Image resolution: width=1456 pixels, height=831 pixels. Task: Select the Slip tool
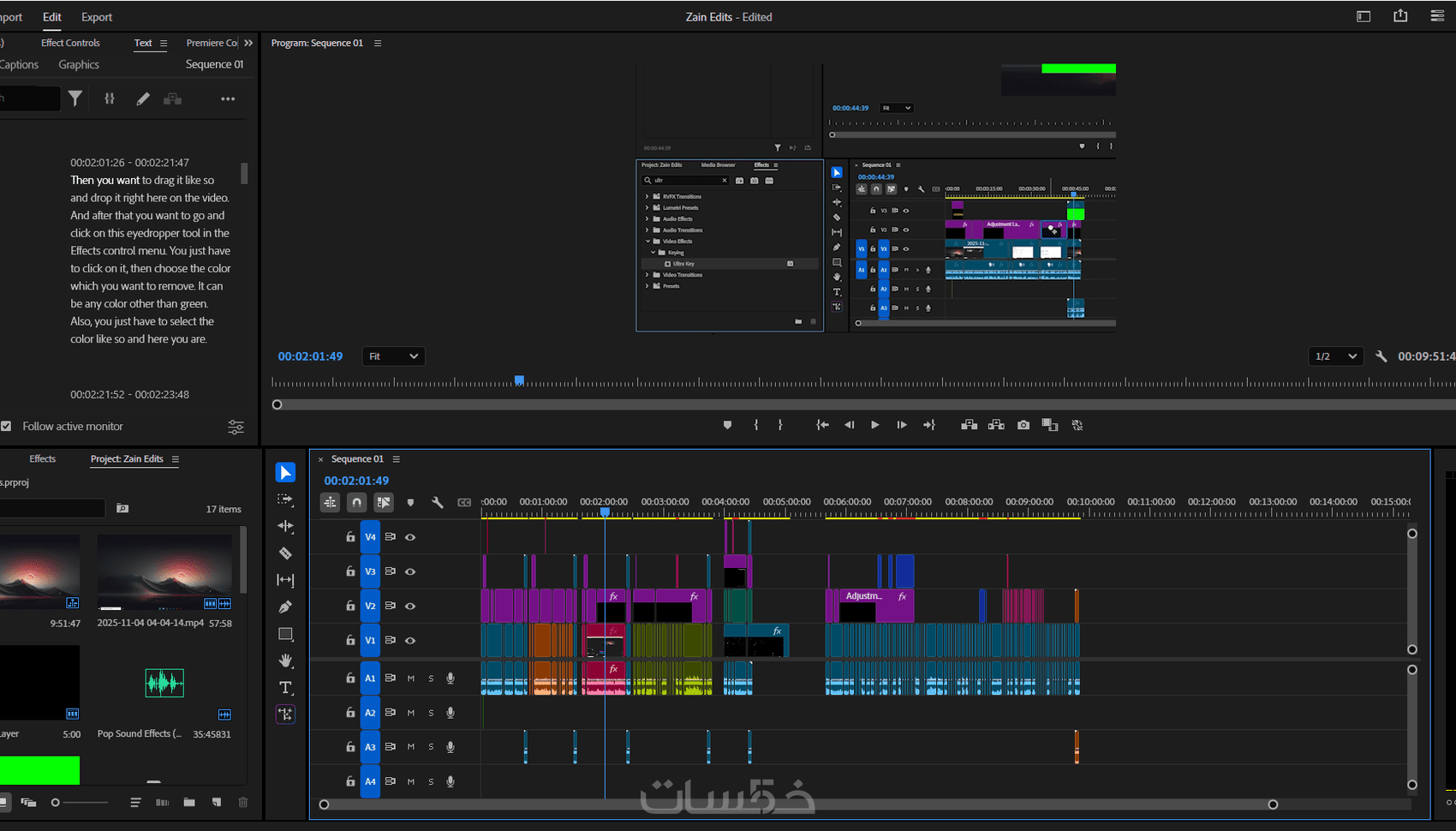click(x=285, y=580)
